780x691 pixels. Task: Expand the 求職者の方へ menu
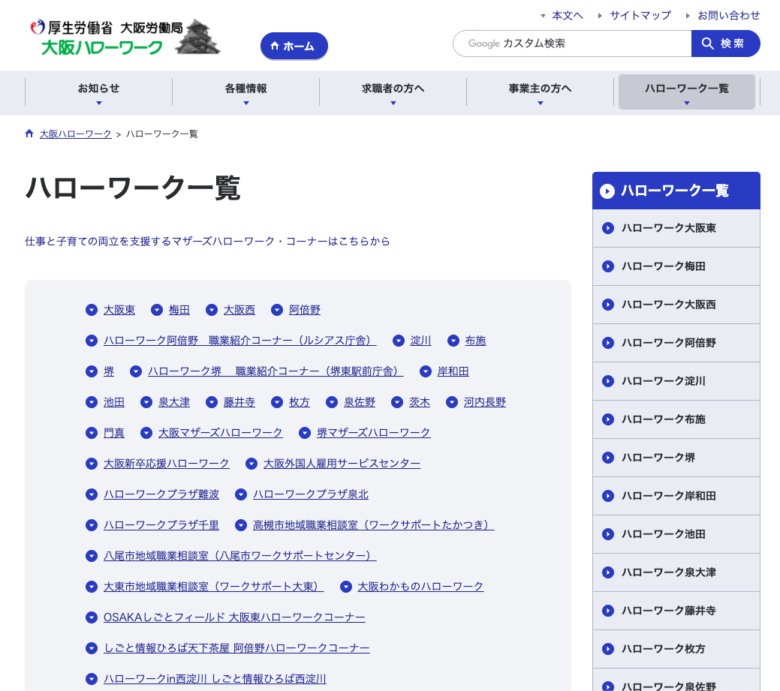(x=393, y=92)
